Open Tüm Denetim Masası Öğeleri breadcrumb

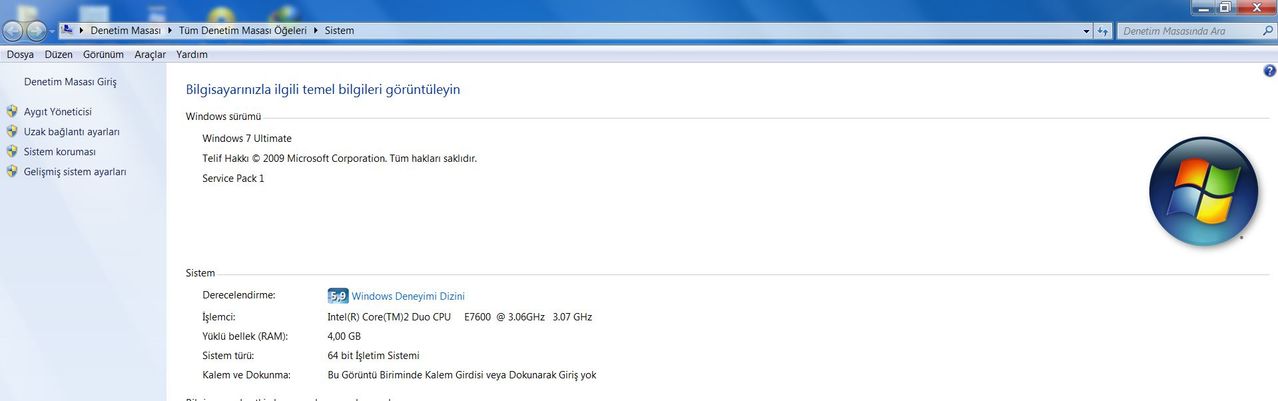(242, 31)
